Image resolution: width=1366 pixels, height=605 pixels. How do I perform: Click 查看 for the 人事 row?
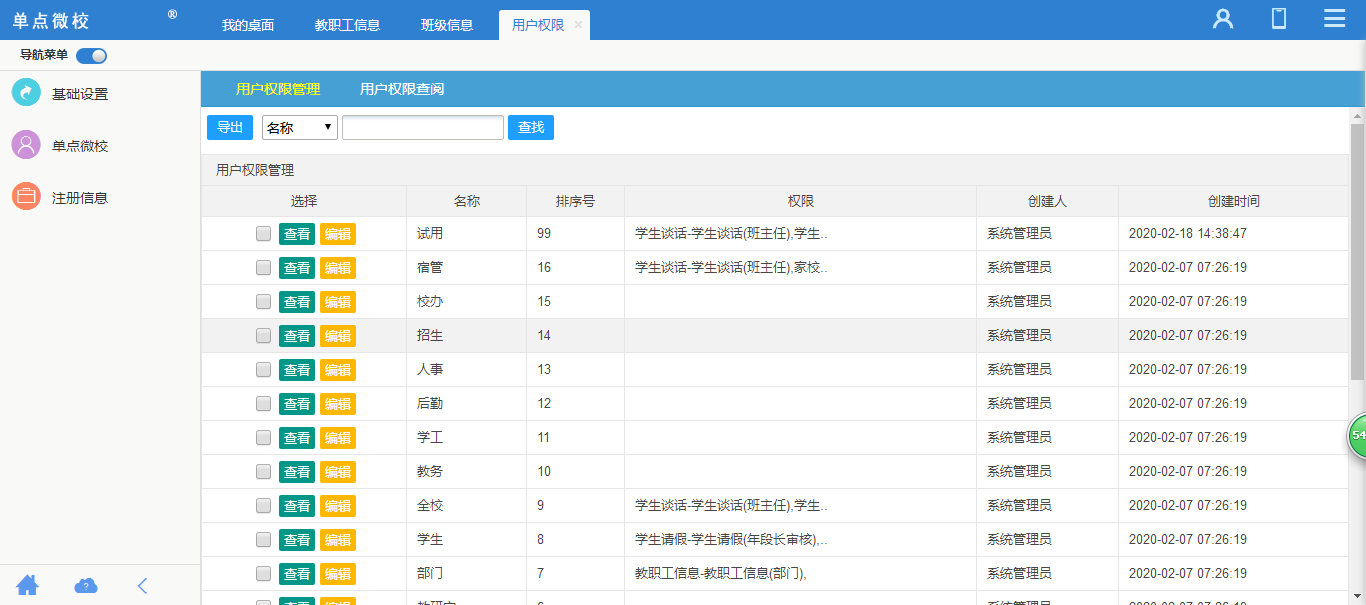[297, 370]
